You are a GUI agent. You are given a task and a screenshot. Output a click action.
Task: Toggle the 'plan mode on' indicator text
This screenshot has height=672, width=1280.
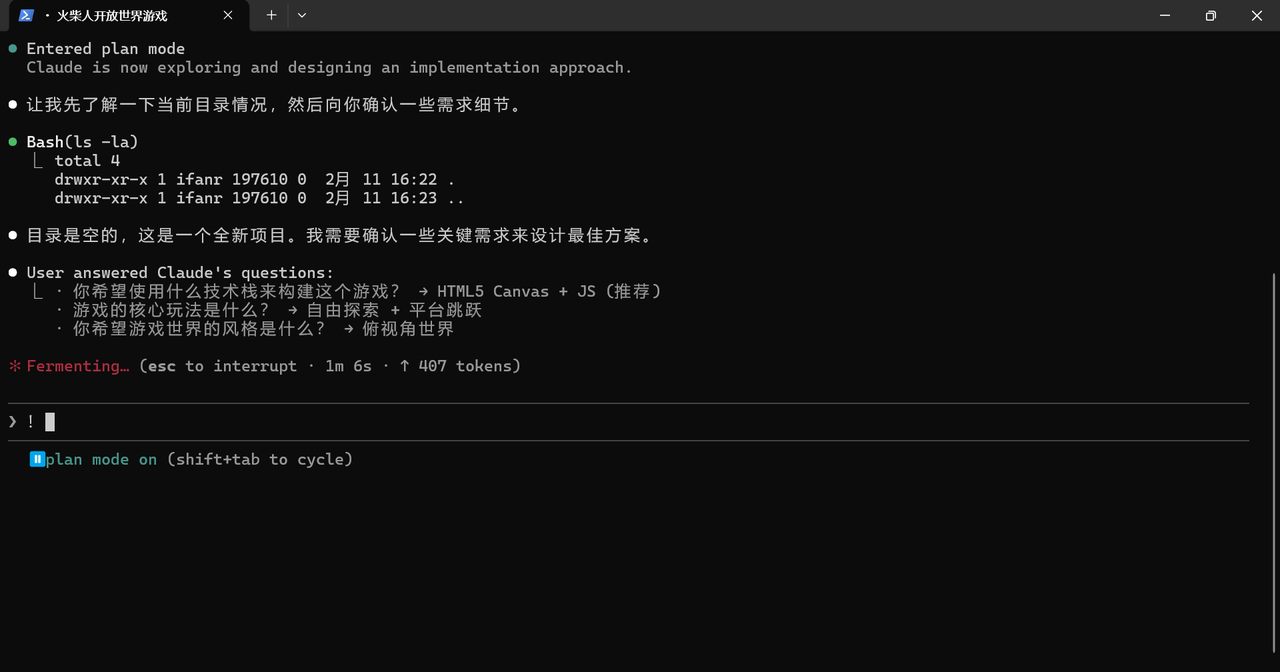pos(101,460)
